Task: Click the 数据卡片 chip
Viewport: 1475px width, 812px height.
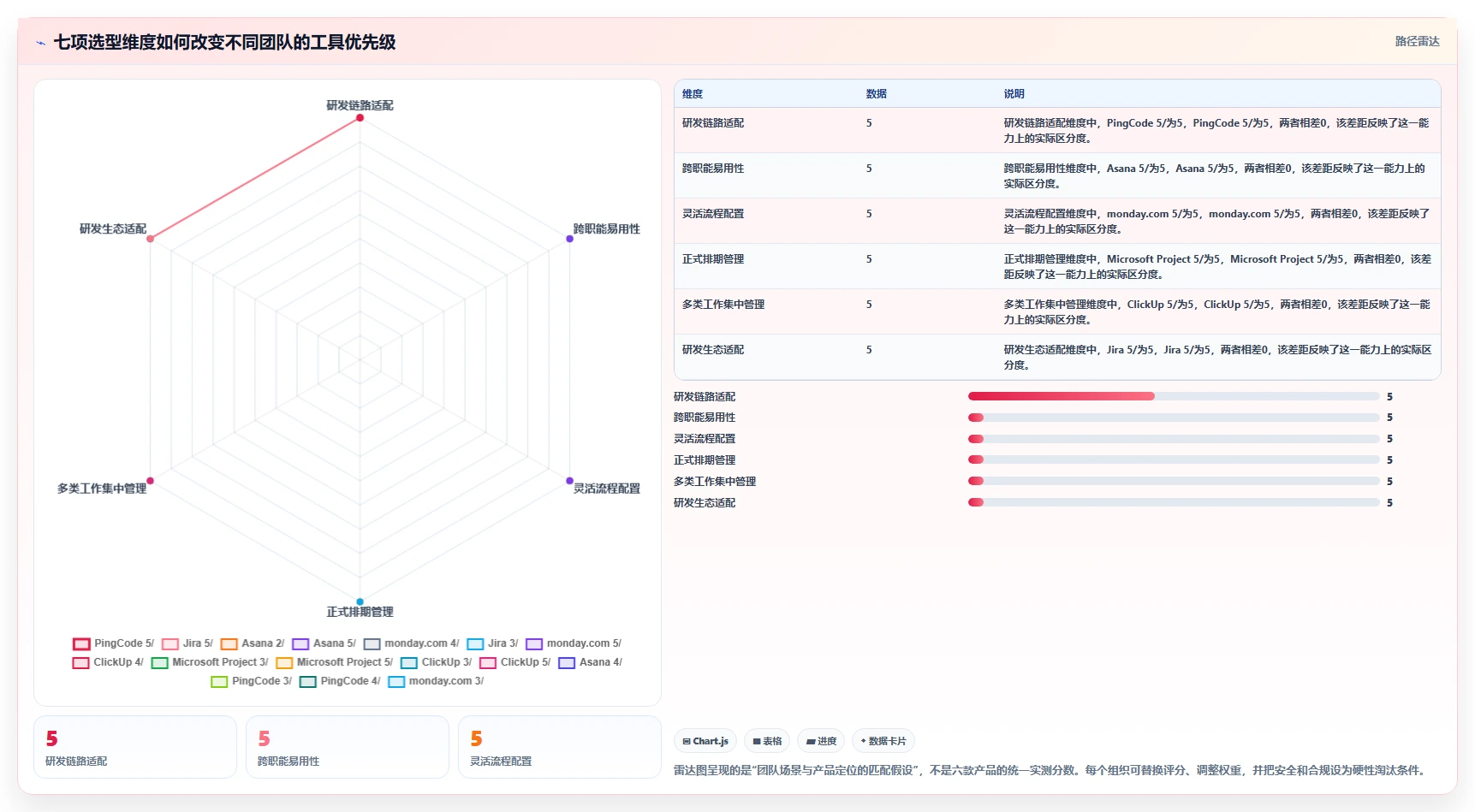Action: point(883,741)
